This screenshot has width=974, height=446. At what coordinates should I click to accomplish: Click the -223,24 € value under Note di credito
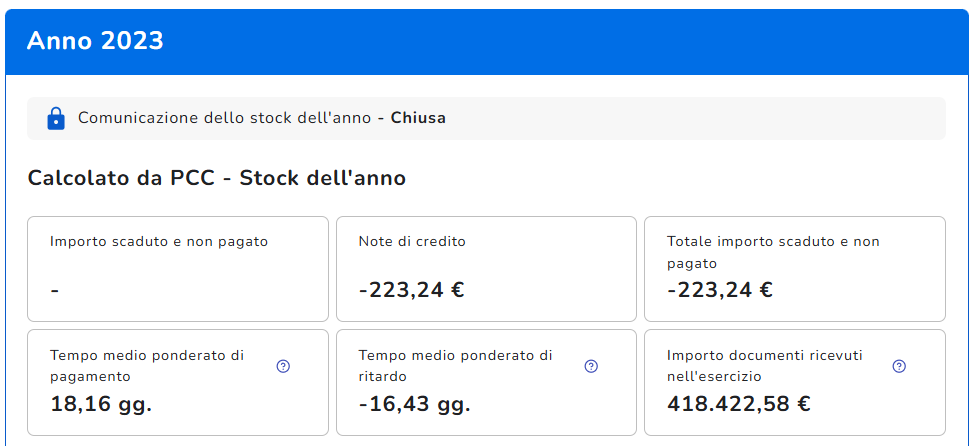click(411, 290)
